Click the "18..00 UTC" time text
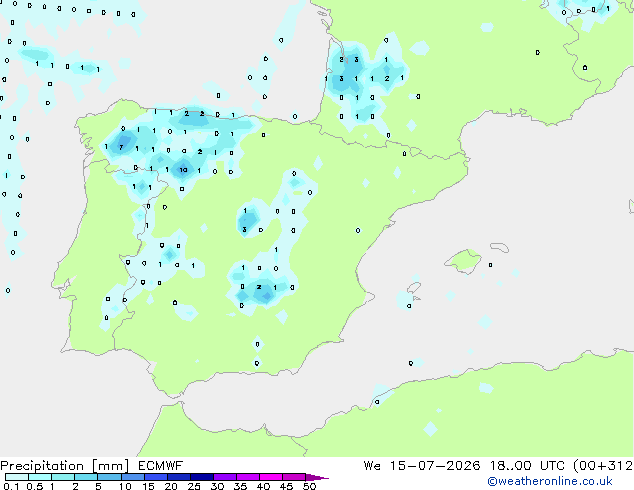The image size is (634, 490). 527,466
